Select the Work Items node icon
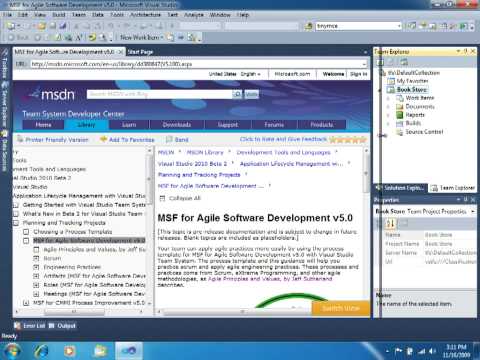This screenshot has width=480, height=360. (x=400, y=98)
